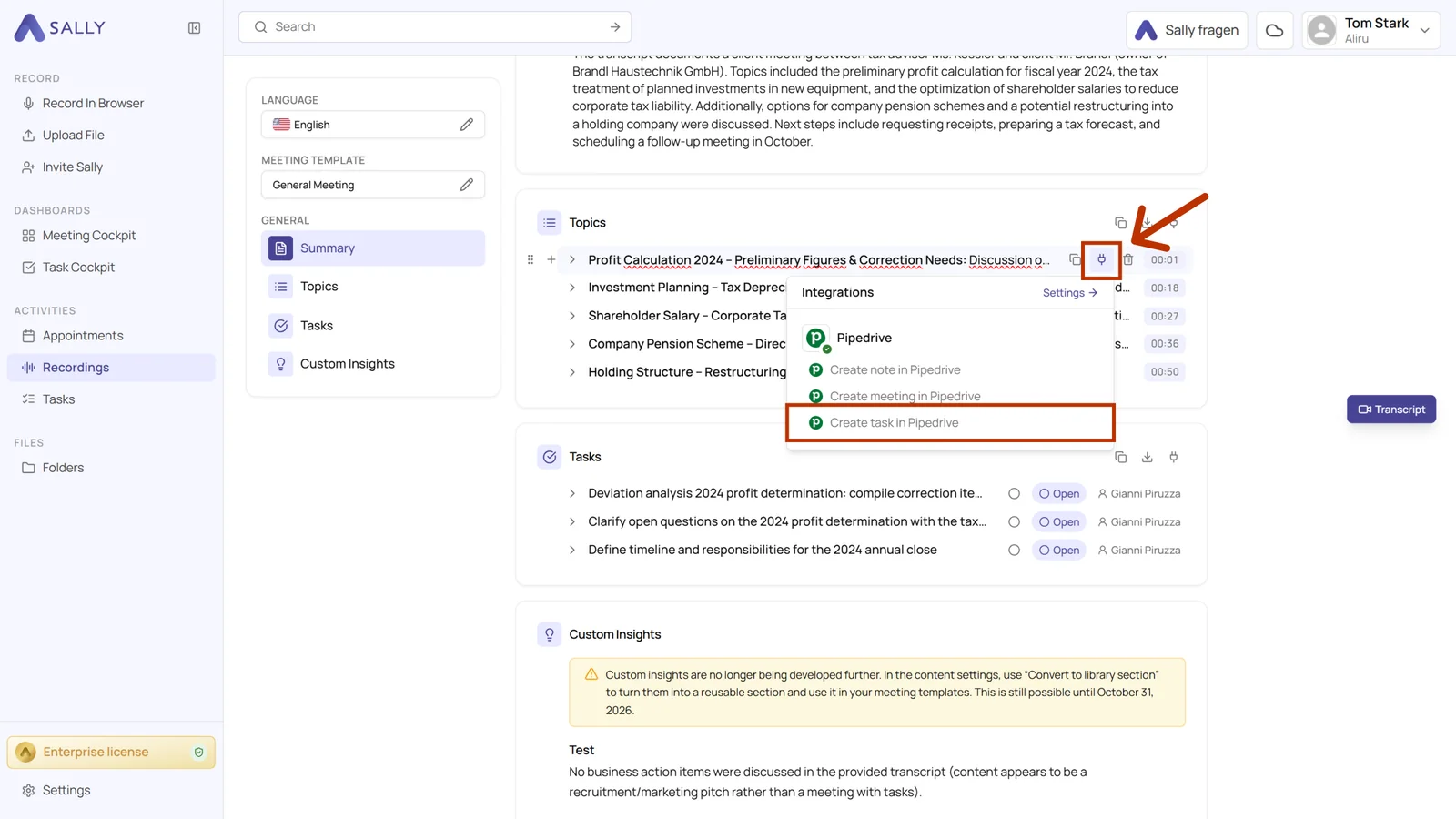Open integrations plug icon on Profit Calculation topic
The image size is (1456, 819).
pyautogui.click(x=1101, y=259)
